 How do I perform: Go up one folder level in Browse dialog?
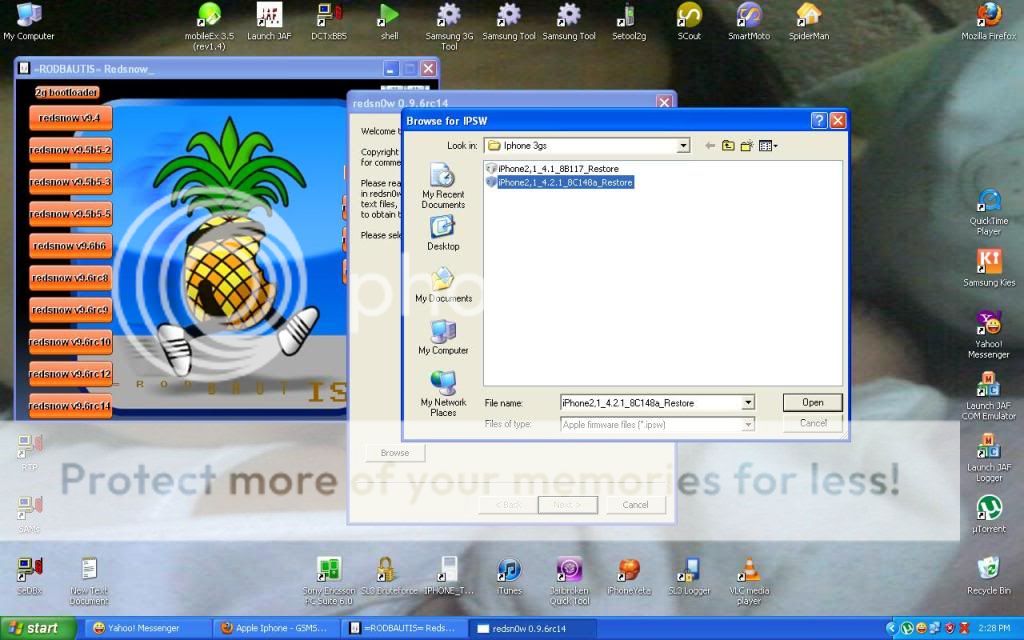click(728, 146)
